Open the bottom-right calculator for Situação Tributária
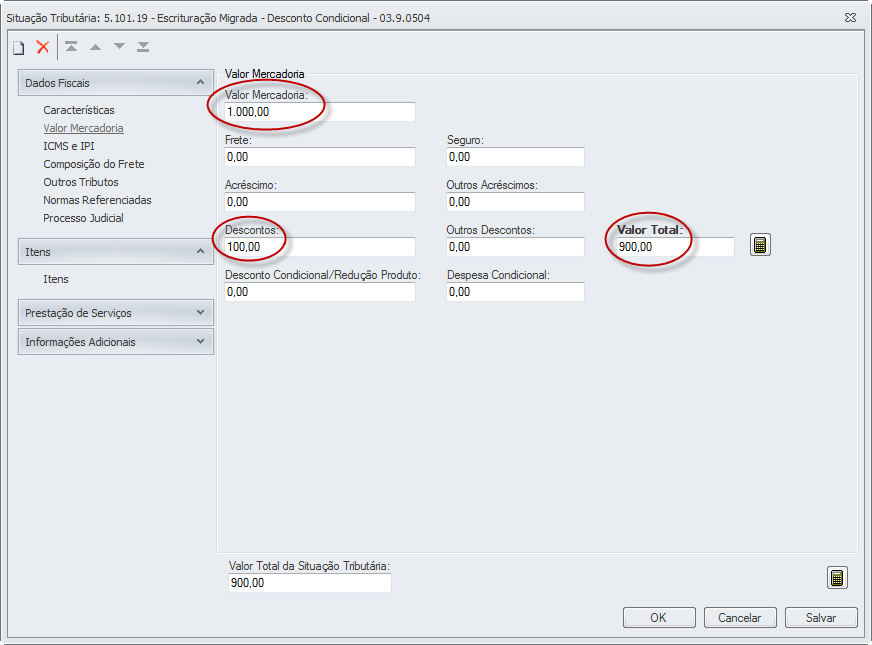 coord(837,578)
